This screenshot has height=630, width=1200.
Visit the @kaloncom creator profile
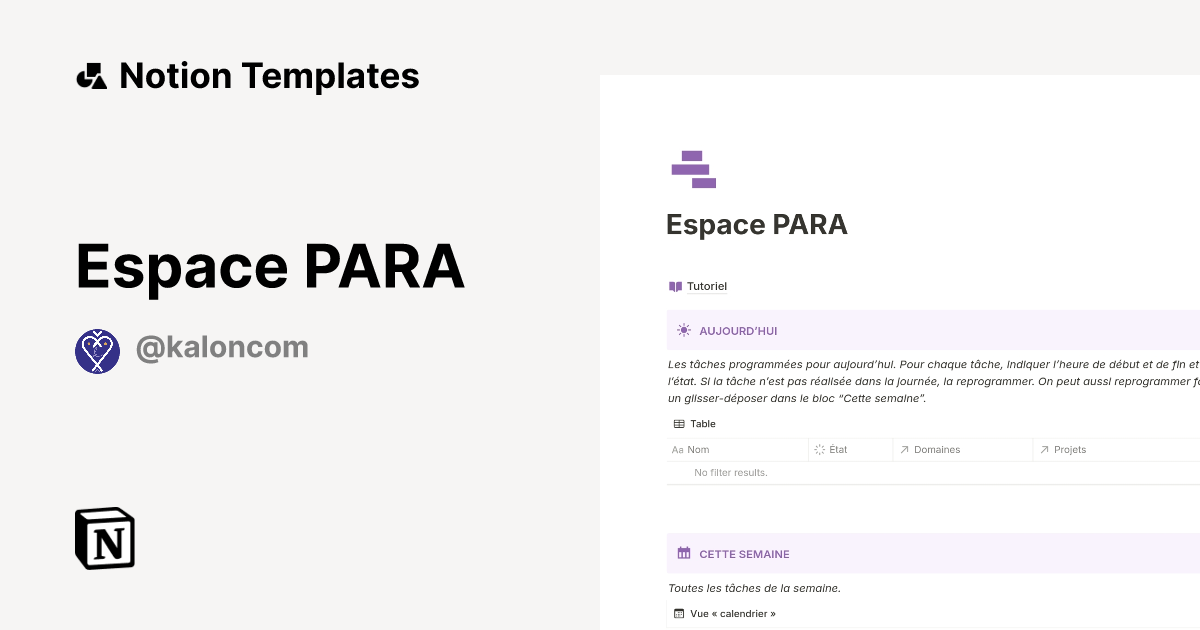222,347
